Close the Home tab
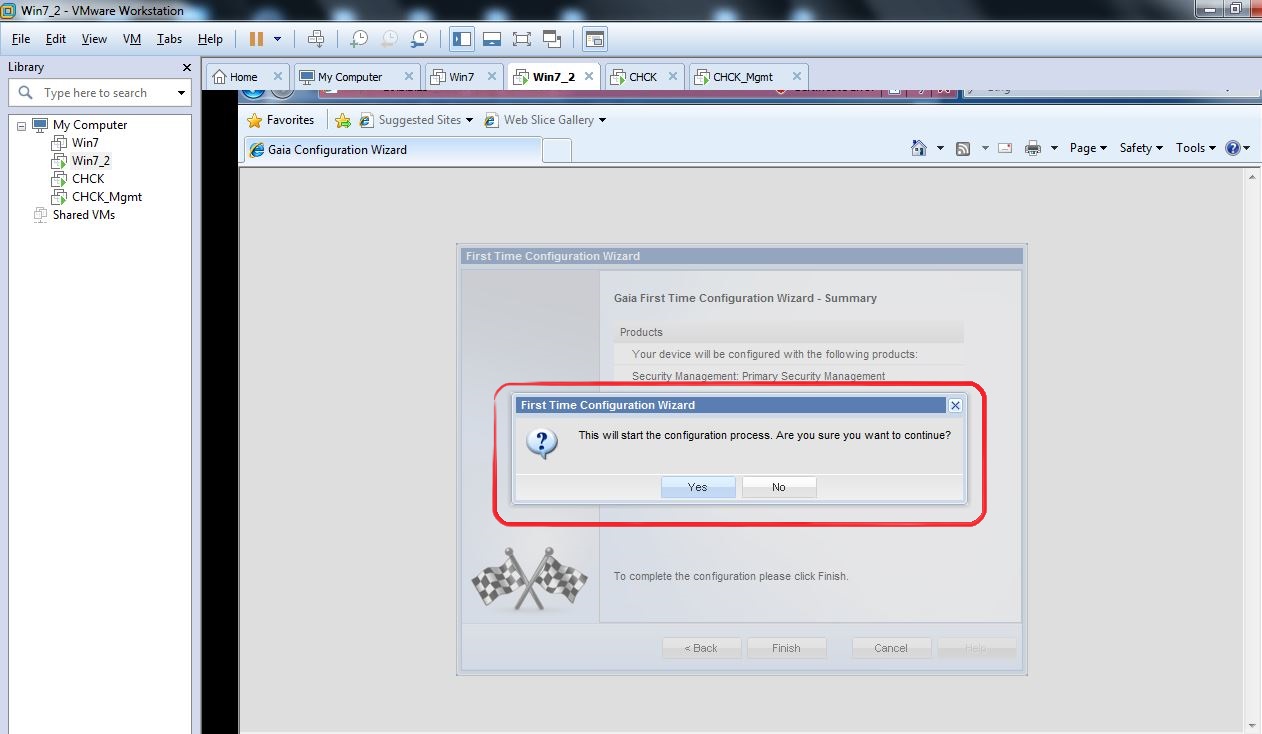 278,76
